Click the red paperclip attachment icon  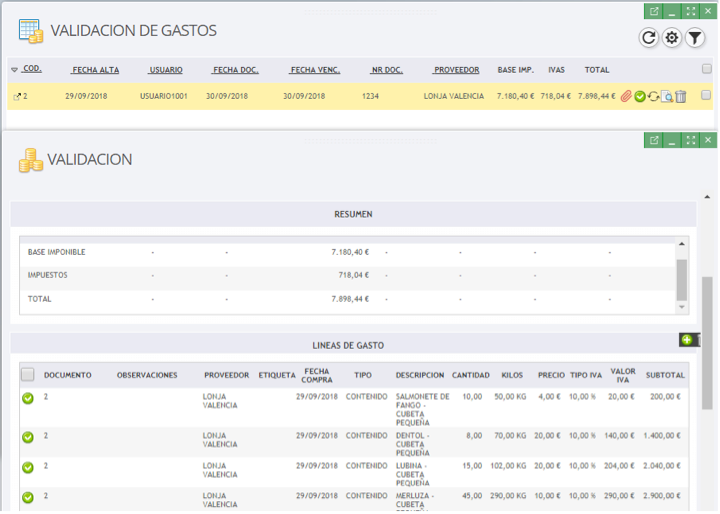click(626, 96)
